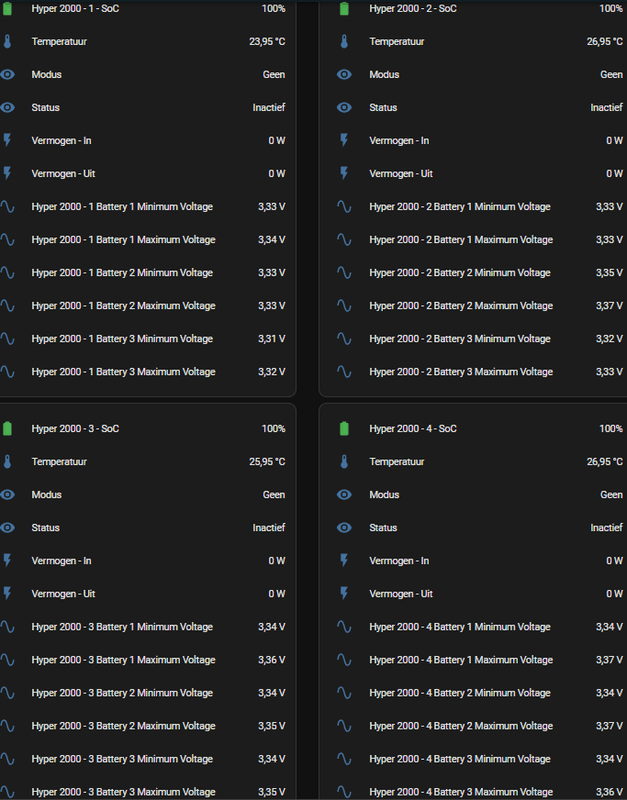The height and width of the screenshot is (800, 627).
Task: Click sine wave icon for Hyper 2000 - 1 Battery 1 Minimum Voltage
Action: (7, 207)
